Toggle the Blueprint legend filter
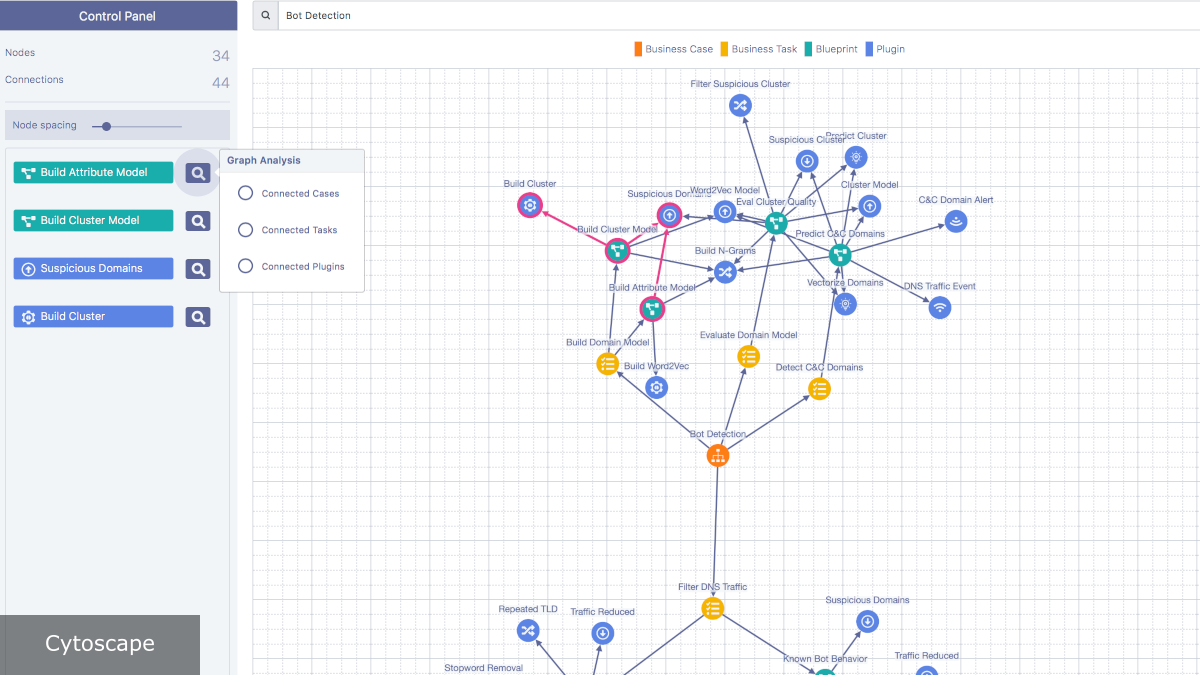This screenshot has height=675, width=1200. tap(831, 49)
